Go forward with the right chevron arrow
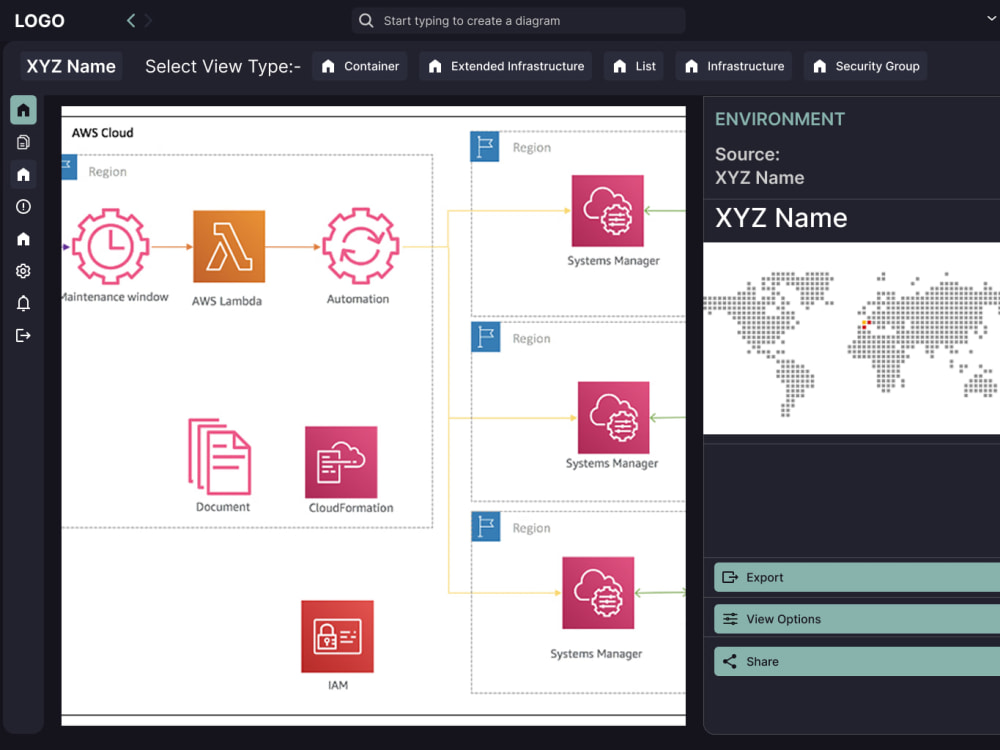 (148, 20)
